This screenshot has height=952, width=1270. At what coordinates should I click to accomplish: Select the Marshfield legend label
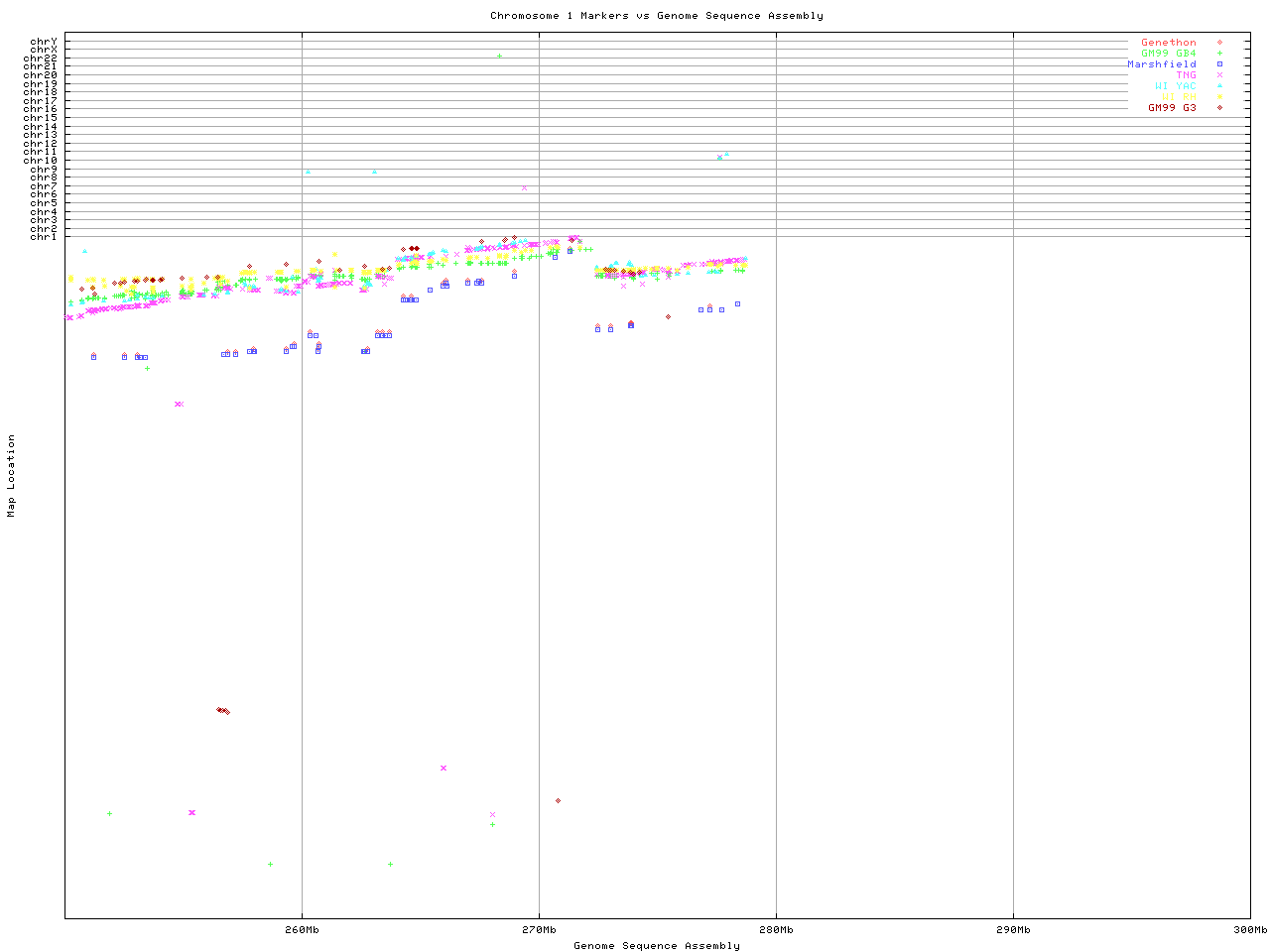pos(1161,64)
